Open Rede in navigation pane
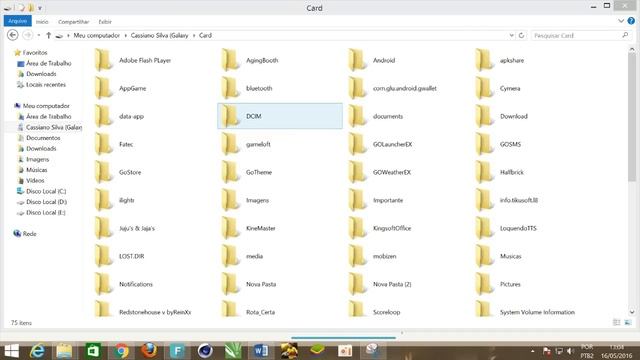Viewport: 640px width, 360px height. tap(25, 233)
